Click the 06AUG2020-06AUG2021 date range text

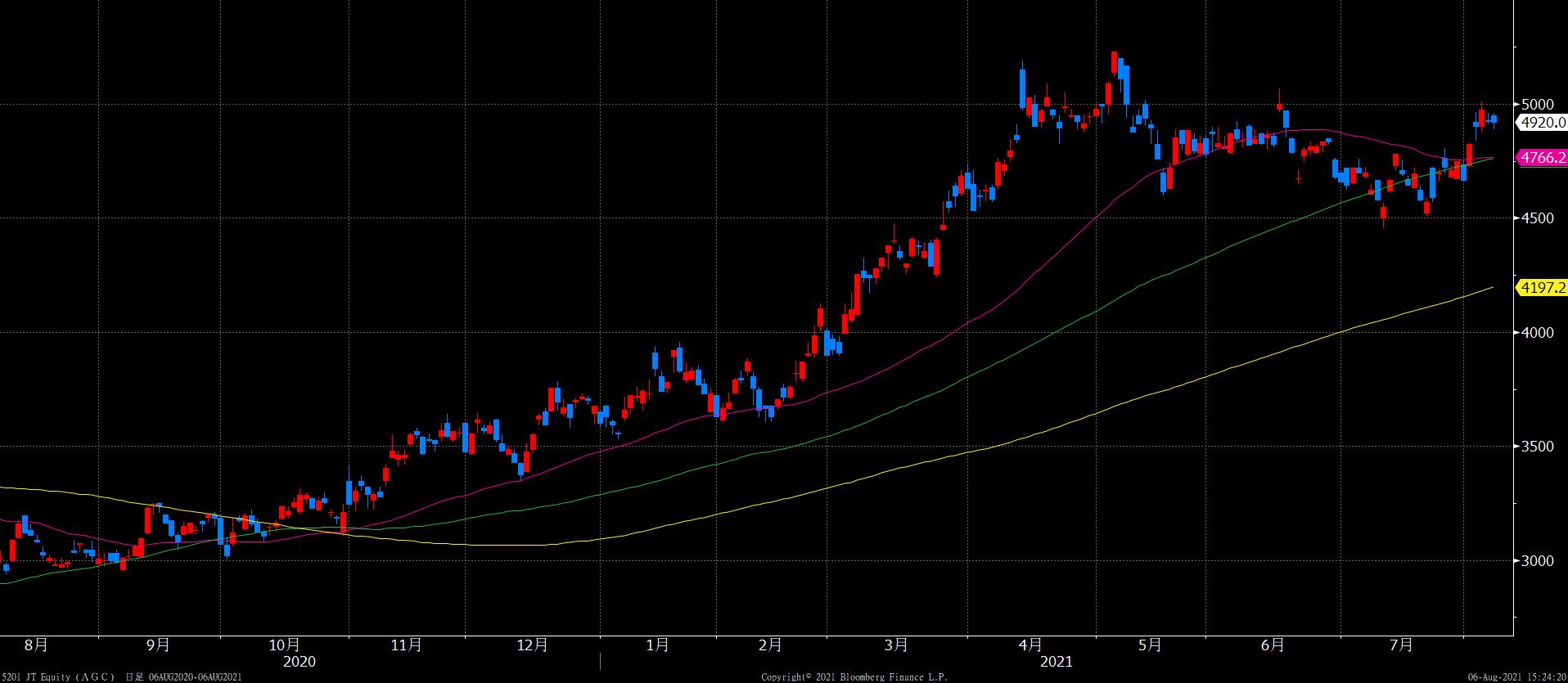click(x=195, y=677)
